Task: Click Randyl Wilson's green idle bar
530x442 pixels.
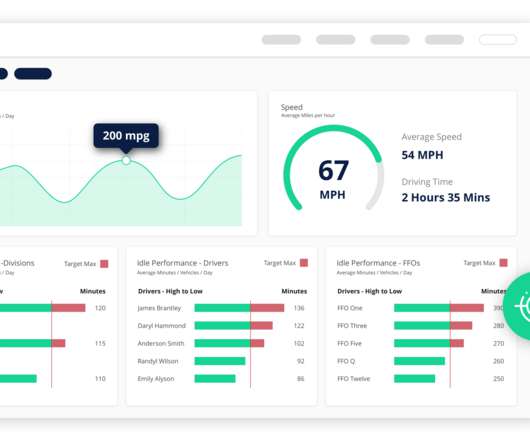Action: pyautogui.click(x=220, y=361)
